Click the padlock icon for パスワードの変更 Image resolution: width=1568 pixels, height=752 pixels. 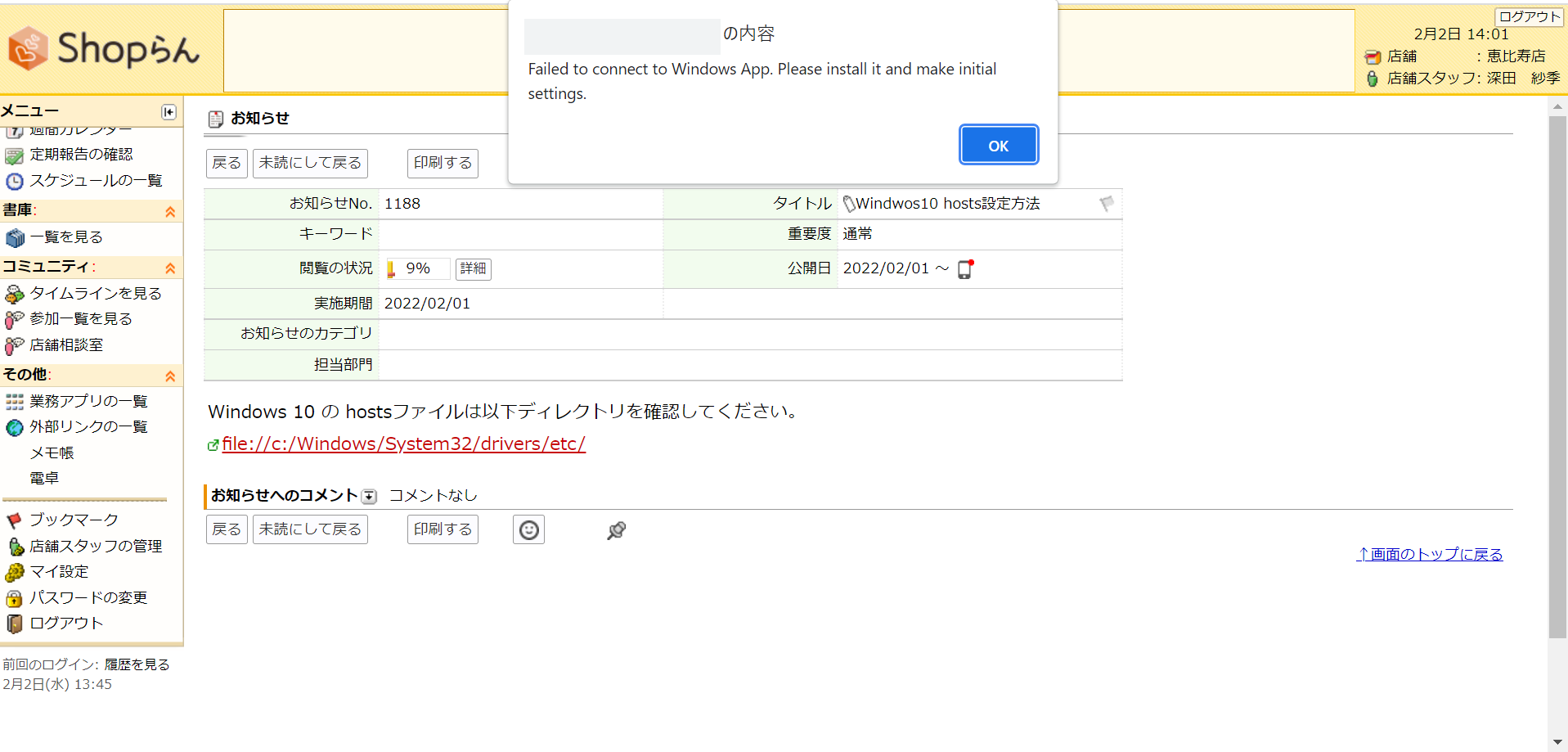(13, 597)
